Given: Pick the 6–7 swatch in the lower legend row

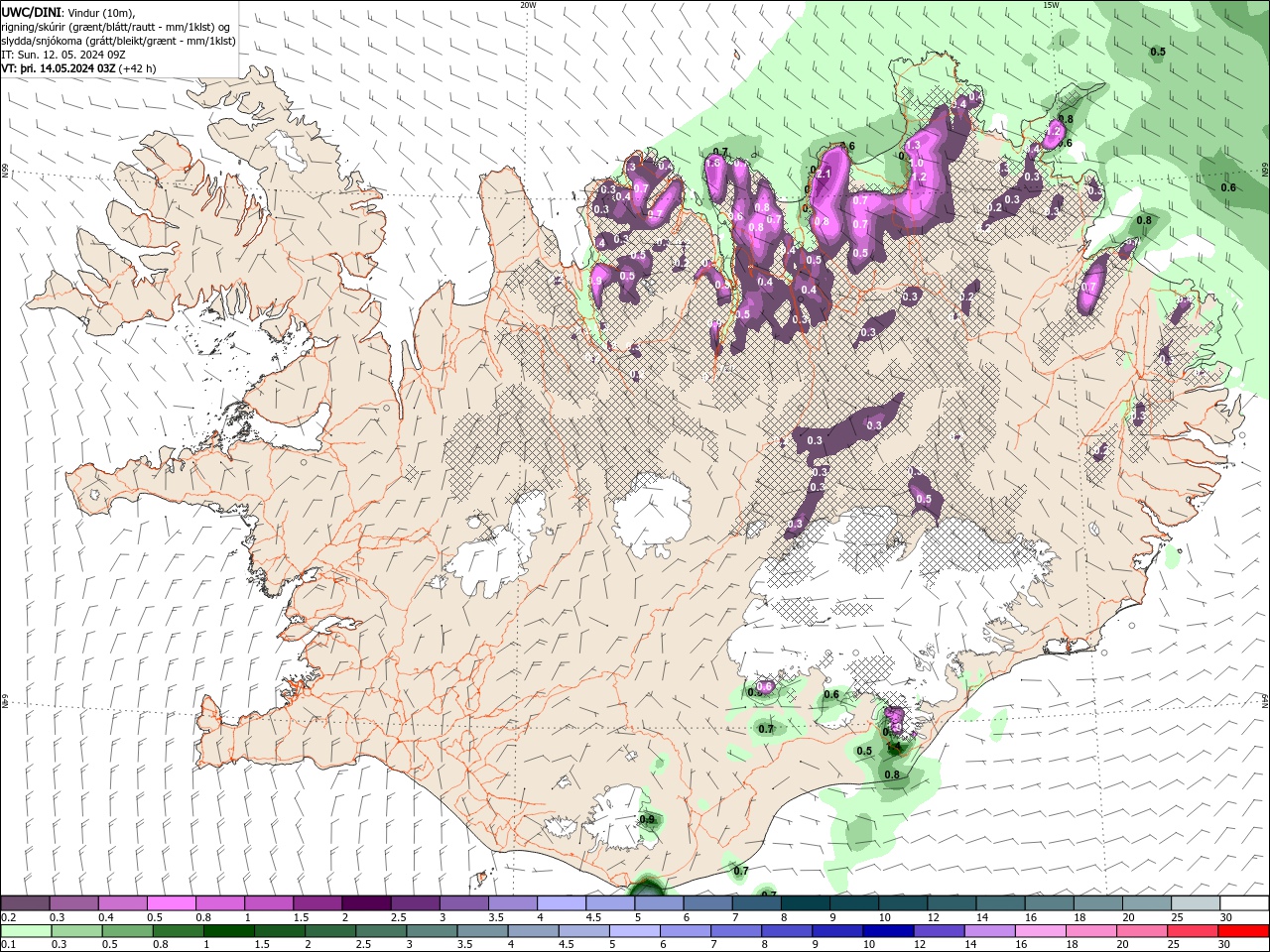Looking at the screenshot, I should 685,931.
